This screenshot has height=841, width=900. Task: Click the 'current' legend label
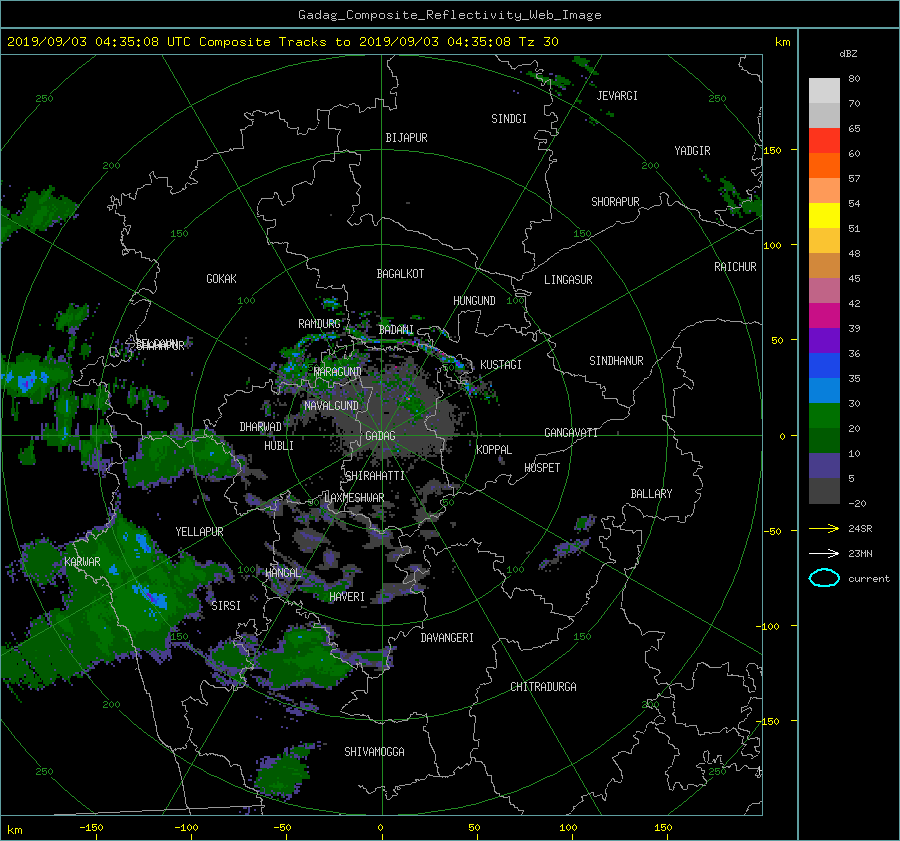pos(868,579)
